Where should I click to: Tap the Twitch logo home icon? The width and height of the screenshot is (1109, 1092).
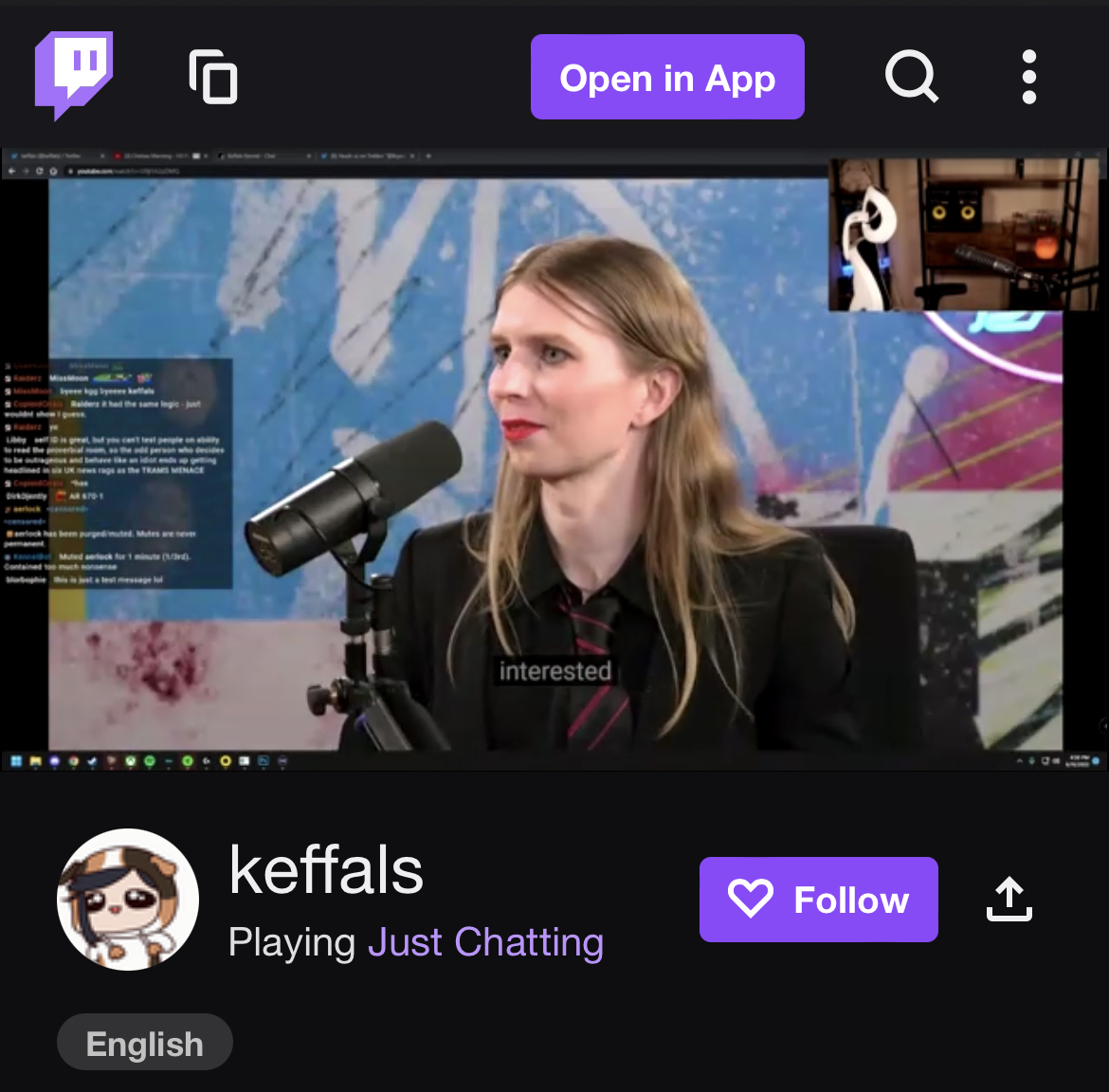point(74,77)
